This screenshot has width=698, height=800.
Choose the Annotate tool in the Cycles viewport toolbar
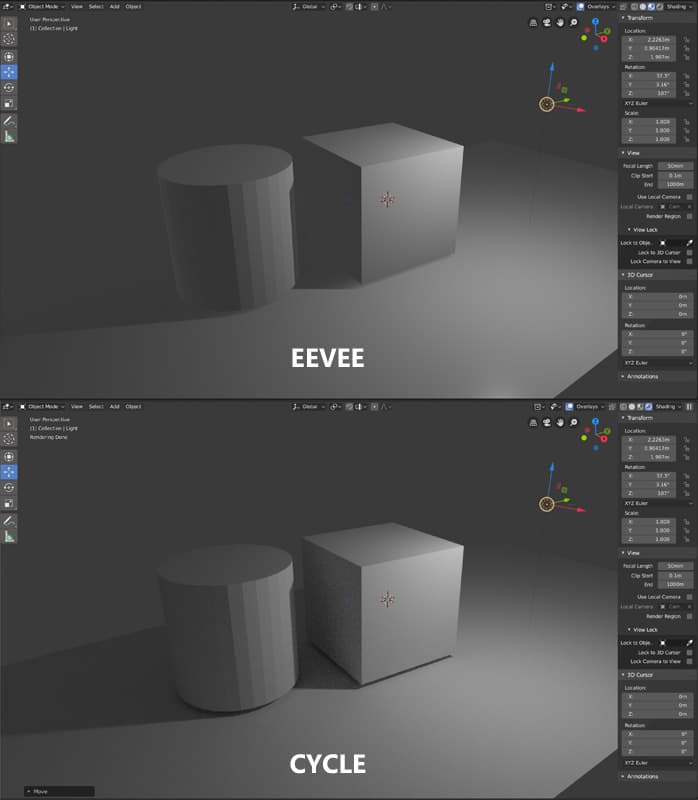click(x=10, y=520)
